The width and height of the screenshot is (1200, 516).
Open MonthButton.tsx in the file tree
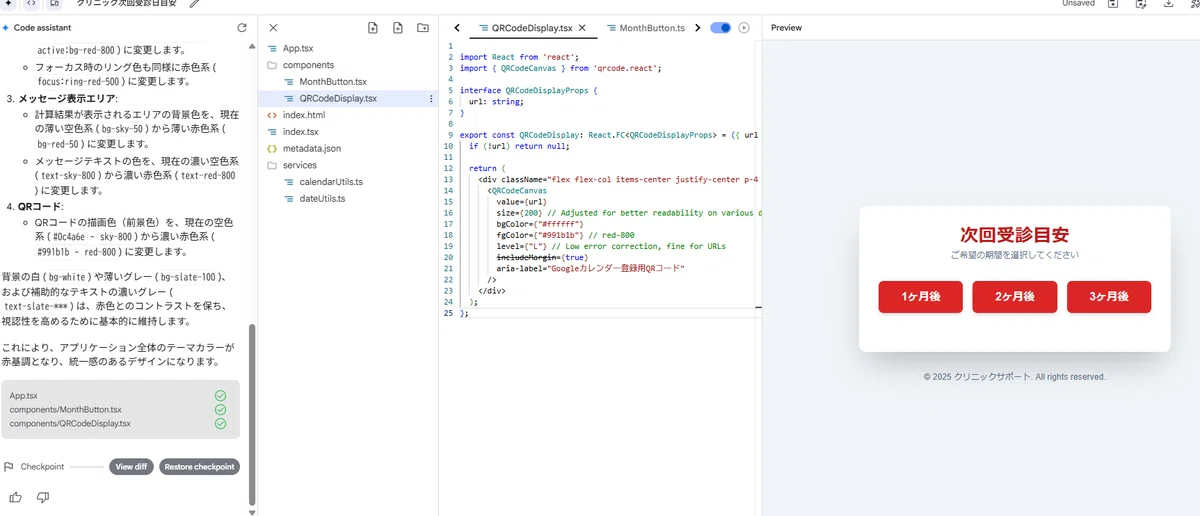pyautogui.click(x=333, y=82)
